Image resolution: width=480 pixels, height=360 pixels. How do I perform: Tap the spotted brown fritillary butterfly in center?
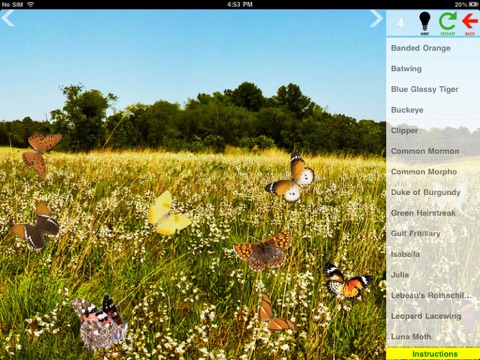point(263,251)
